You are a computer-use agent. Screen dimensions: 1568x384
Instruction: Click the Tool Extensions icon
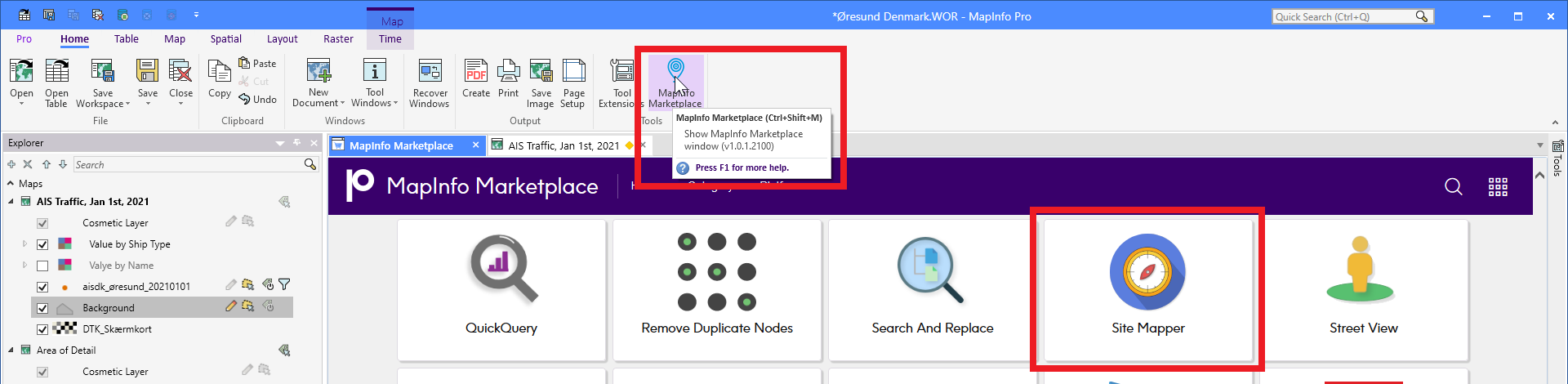click(621, 71)
